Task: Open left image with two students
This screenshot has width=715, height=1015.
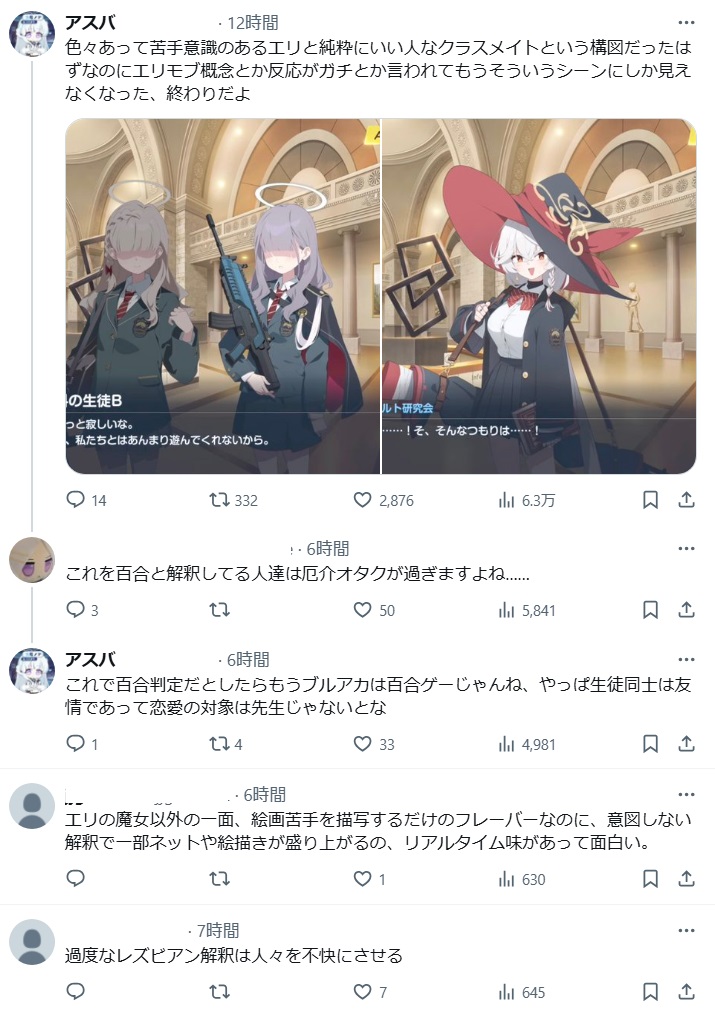Action: 223,296
